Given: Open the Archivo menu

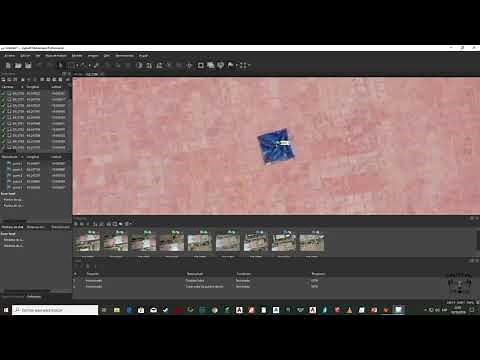Looking at the screenshot, I should (10, 56).
